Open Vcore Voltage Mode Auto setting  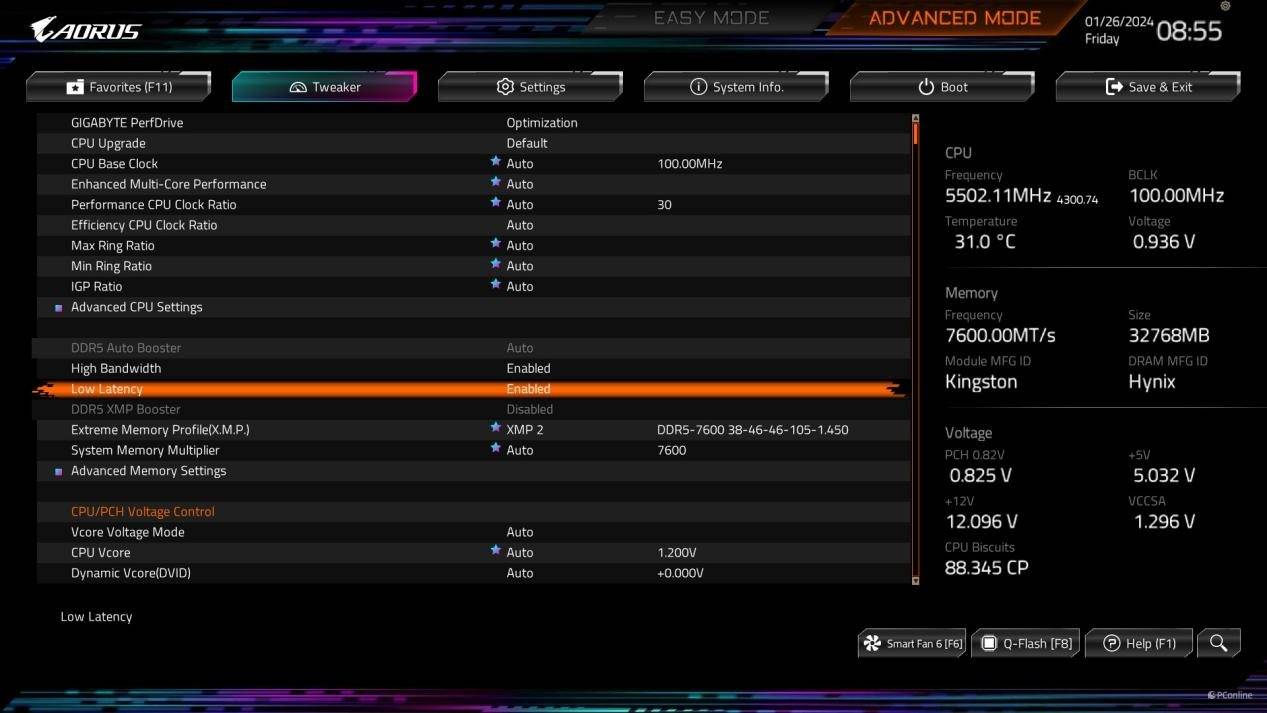[x=520, y=532]
